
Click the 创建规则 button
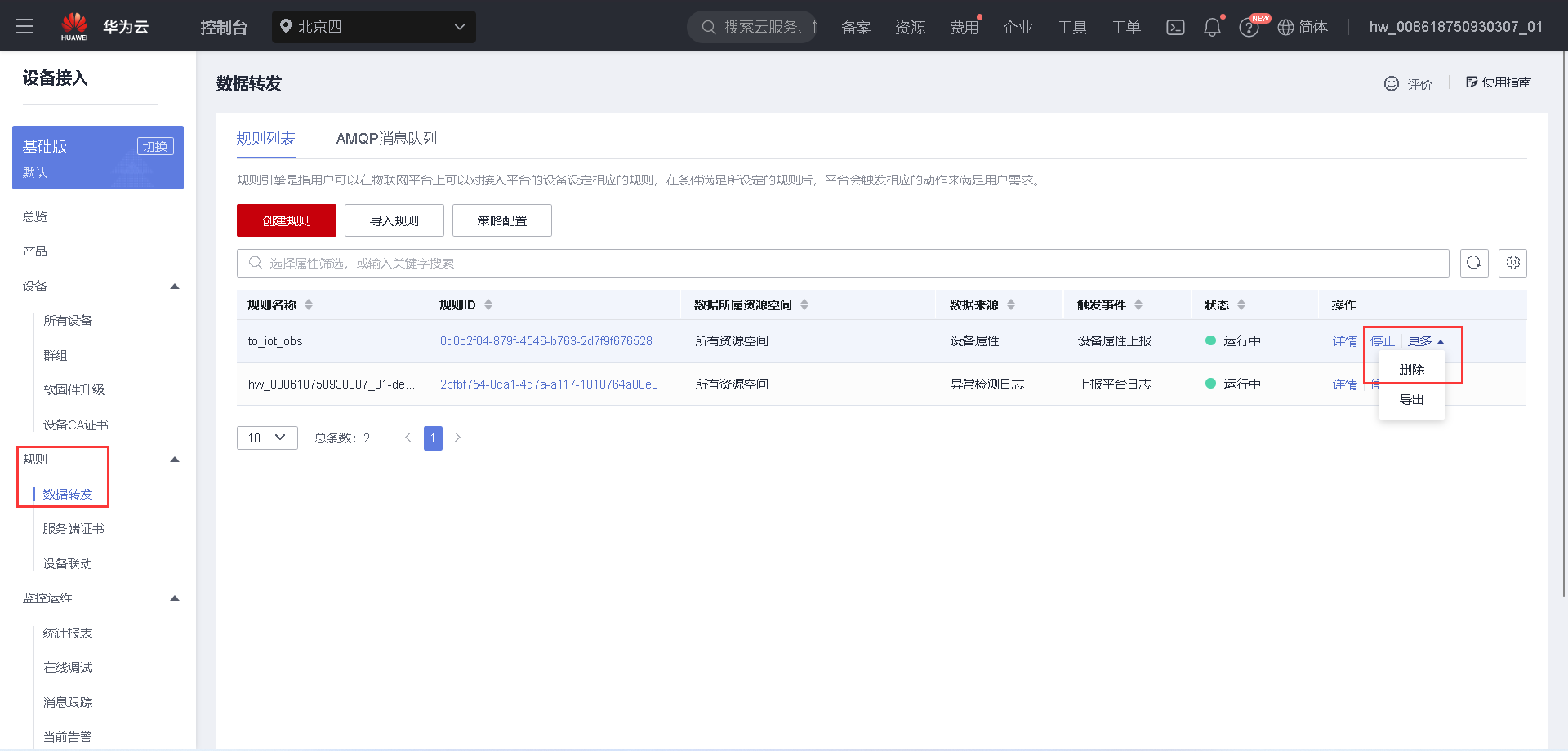pos(286,220)
